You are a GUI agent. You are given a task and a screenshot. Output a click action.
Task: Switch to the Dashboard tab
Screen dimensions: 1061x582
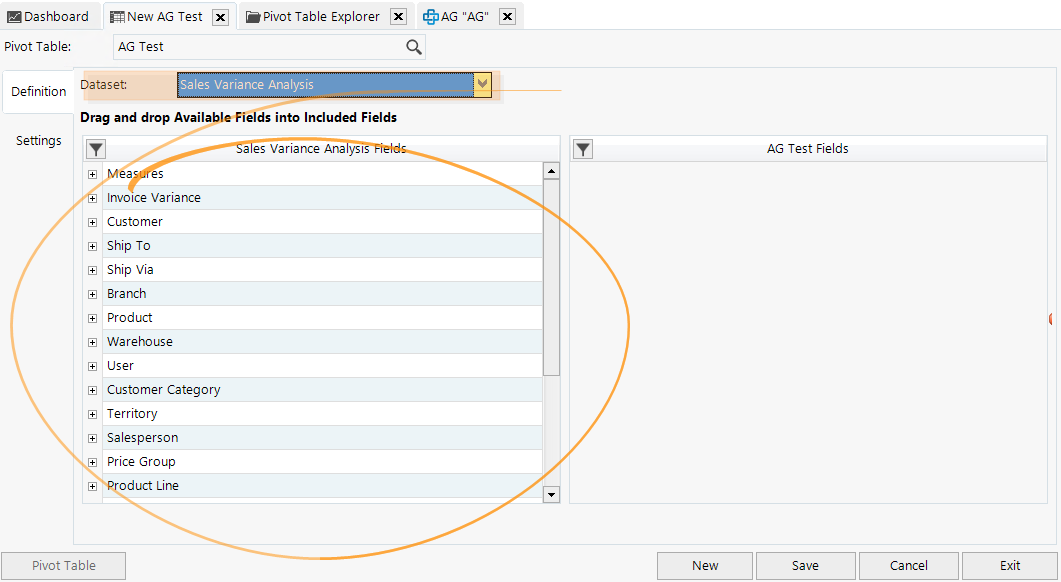coord(49,17)
